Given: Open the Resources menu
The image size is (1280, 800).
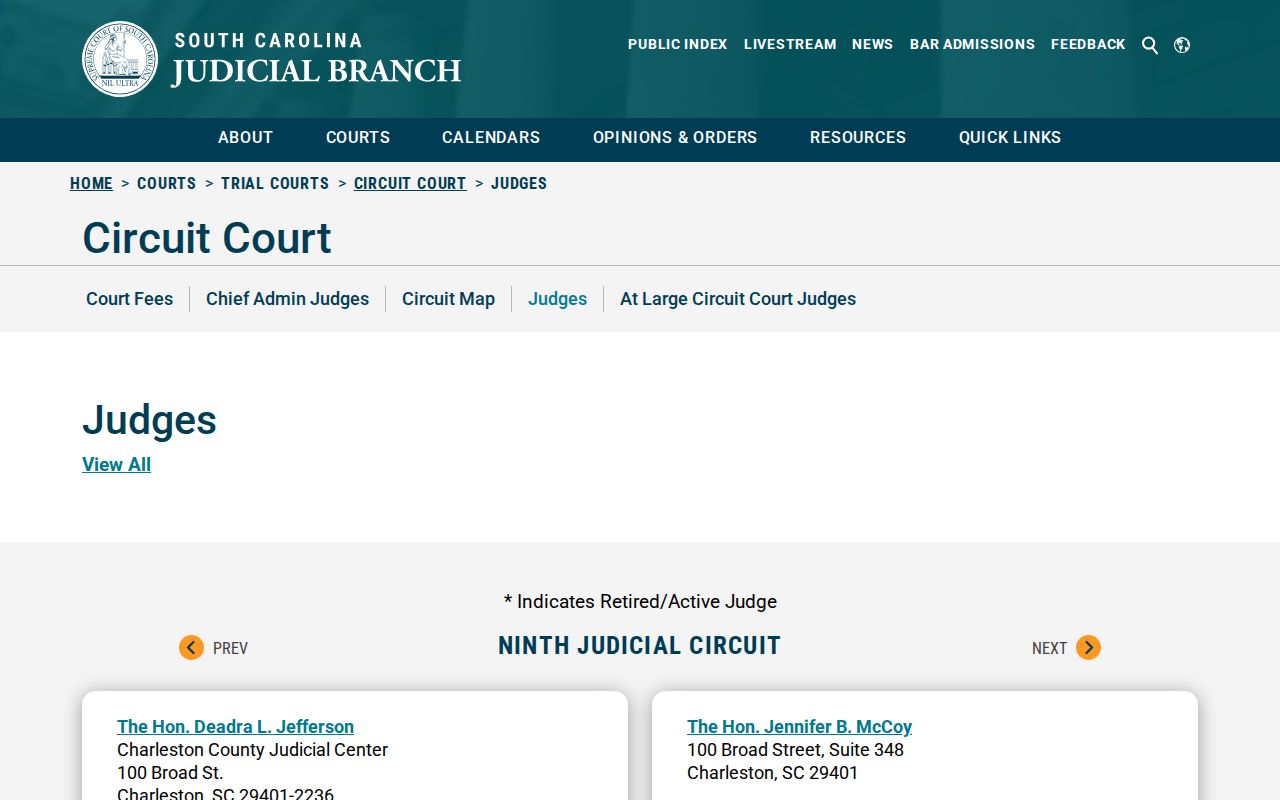Looking at the screenshot, I should tap(858, 138).
